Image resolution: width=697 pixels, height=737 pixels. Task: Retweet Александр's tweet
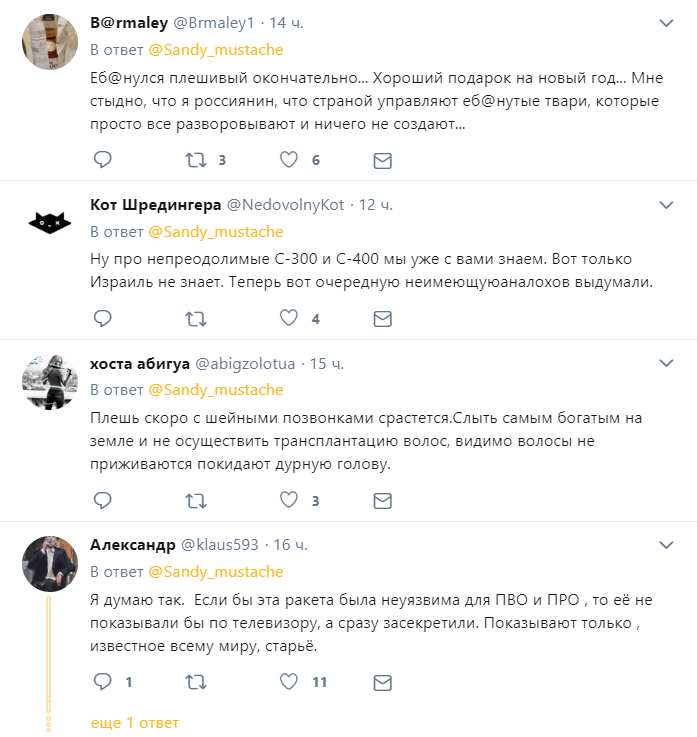197,682
